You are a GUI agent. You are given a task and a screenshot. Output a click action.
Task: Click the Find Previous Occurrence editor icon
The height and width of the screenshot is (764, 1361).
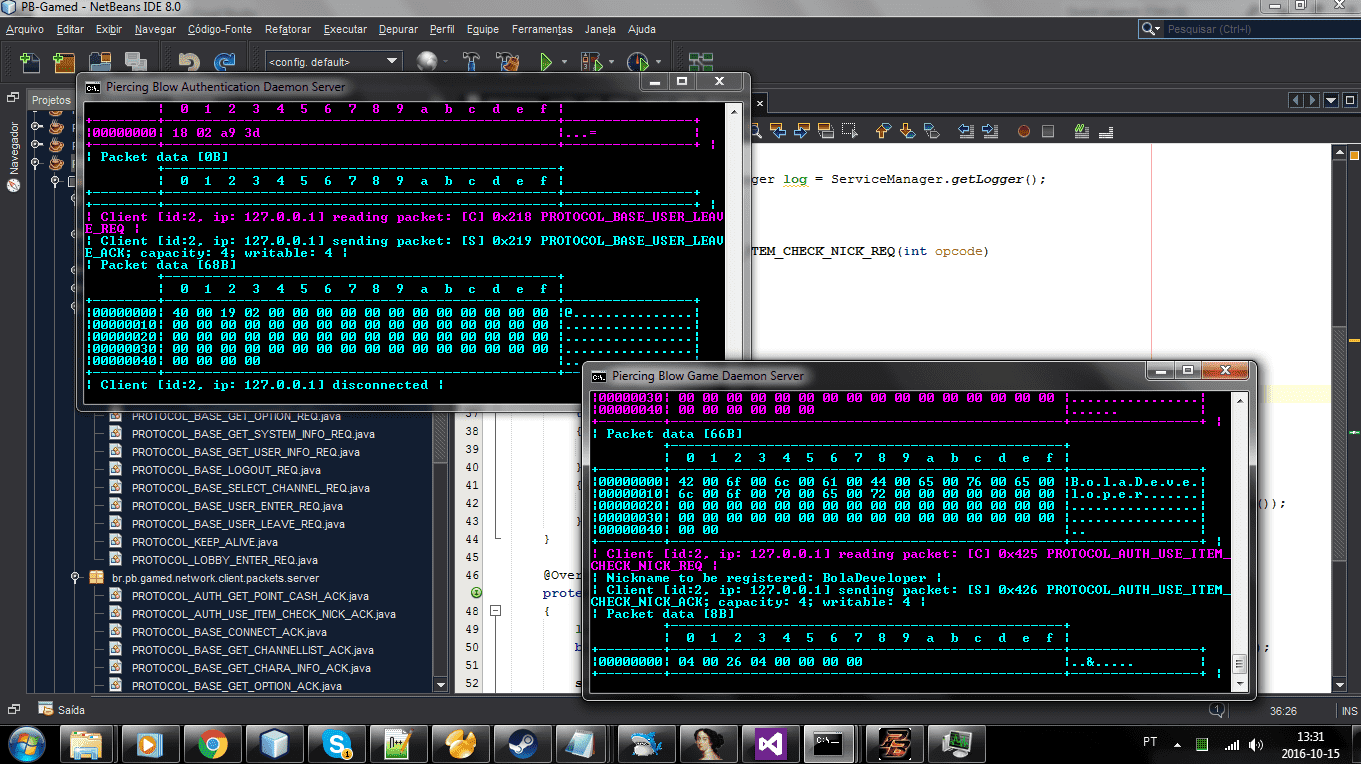778,130
